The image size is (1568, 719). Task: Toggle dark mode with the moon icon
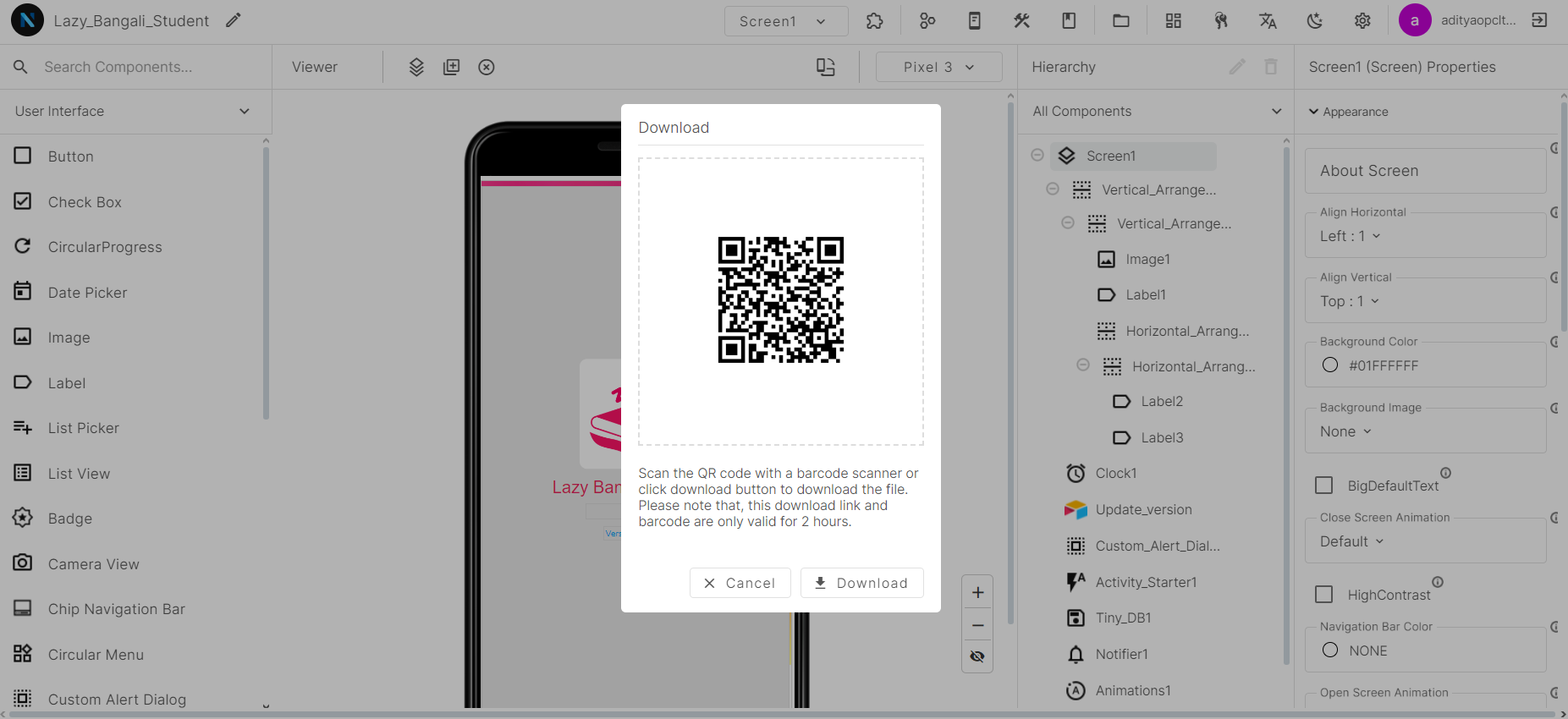[1315, 21]
